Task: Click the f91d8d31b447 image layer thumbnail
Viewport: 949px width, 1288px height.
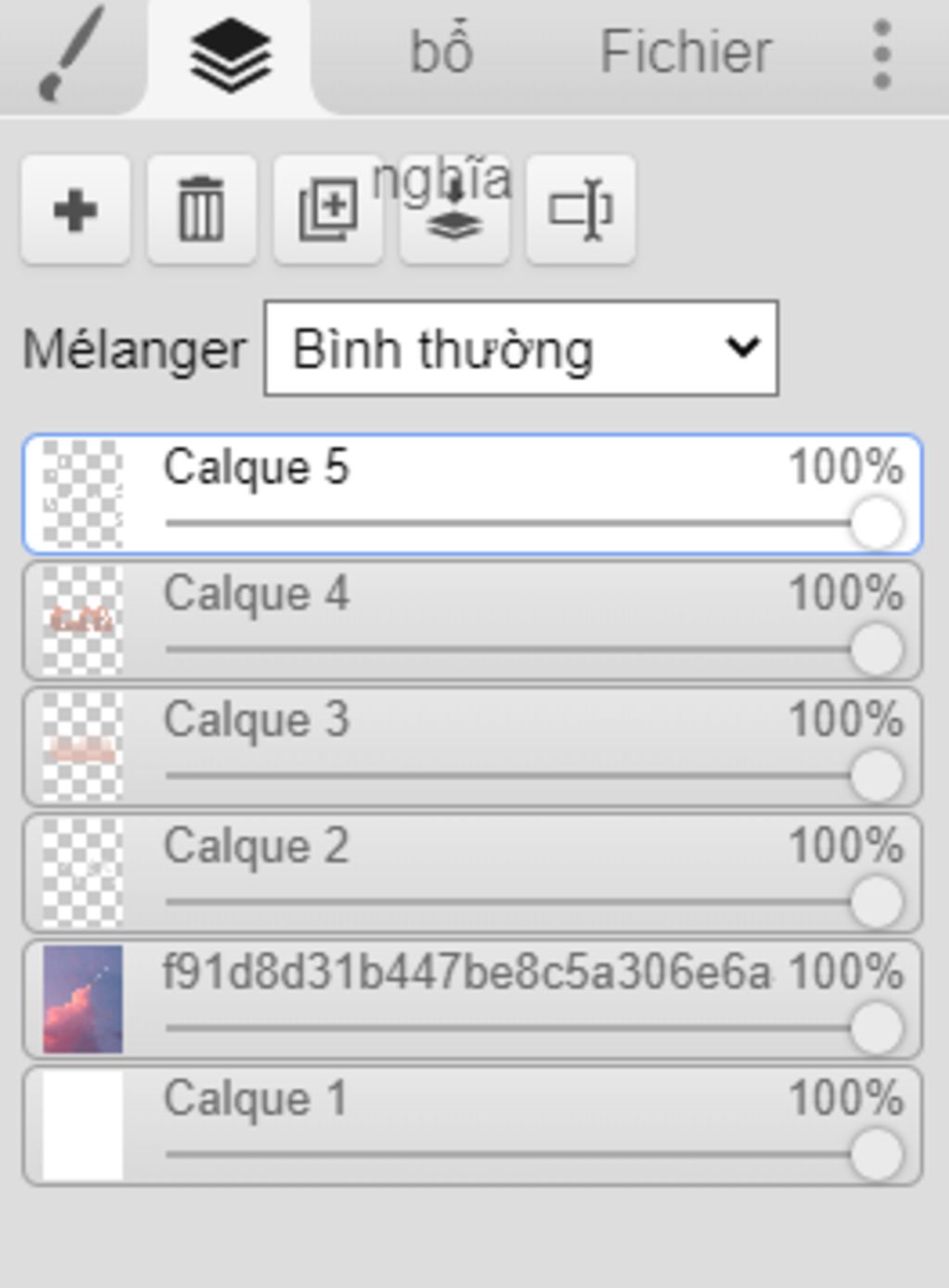Action: [x=82, y=999]
